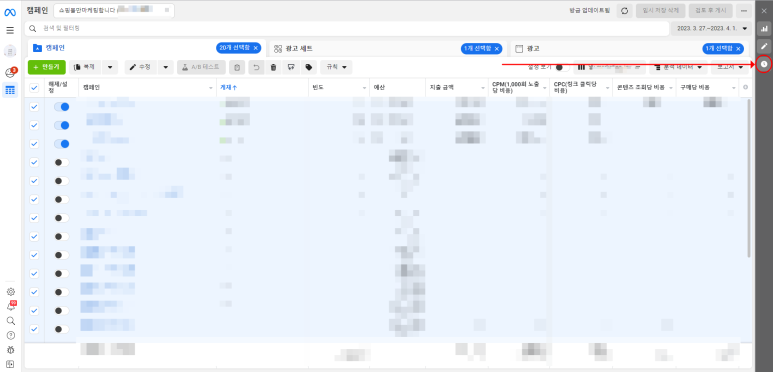This screenshot has width=773, height=372.
Task: Click the Meta logo
Action: point(10,12)
